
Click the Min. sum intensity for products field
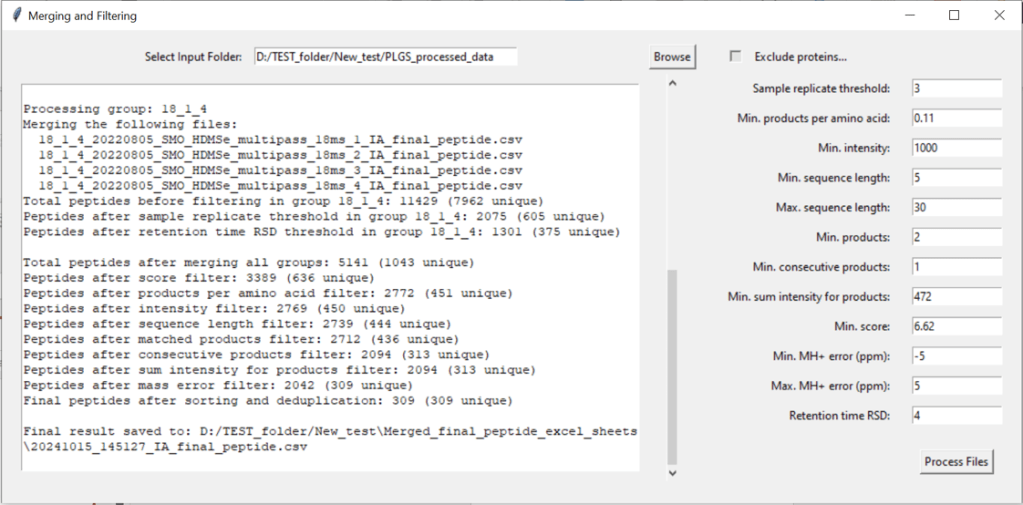coord(955,297)
